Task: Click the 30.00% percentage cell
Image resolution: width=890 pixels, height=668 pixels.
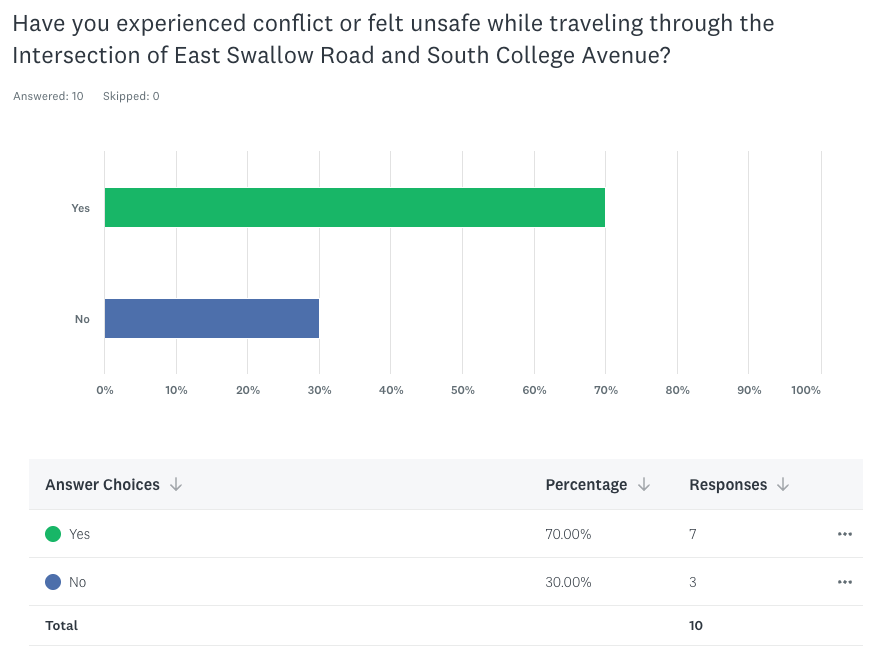Action: pos(568,582)
